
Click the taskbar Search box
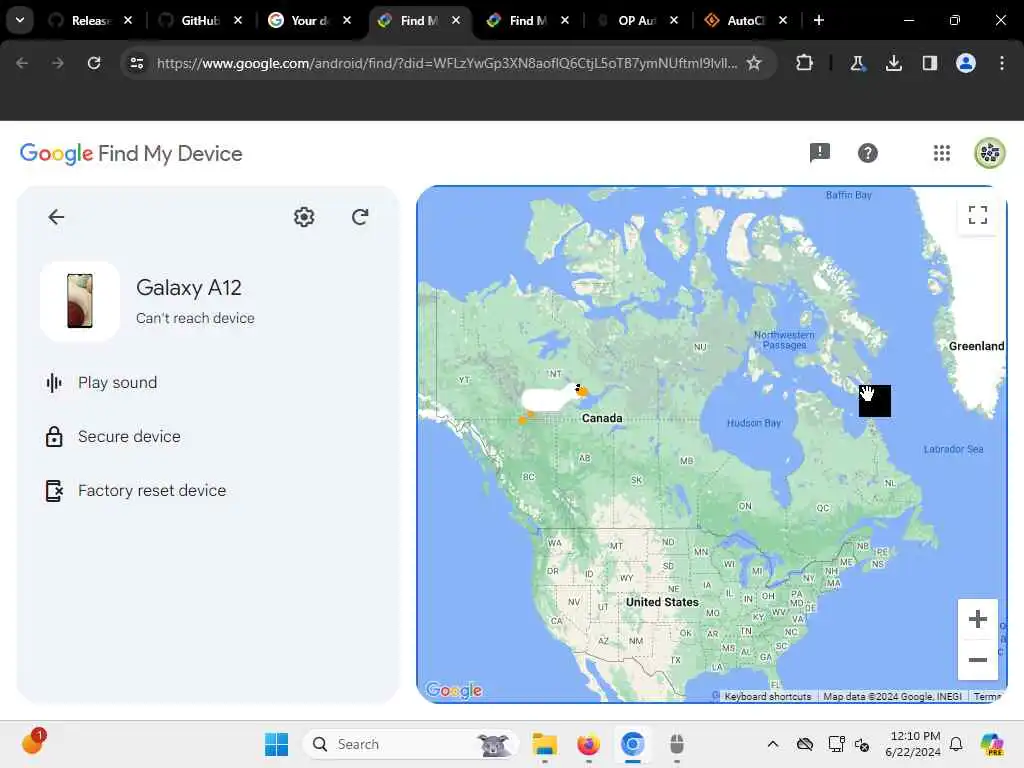[411, 744]
